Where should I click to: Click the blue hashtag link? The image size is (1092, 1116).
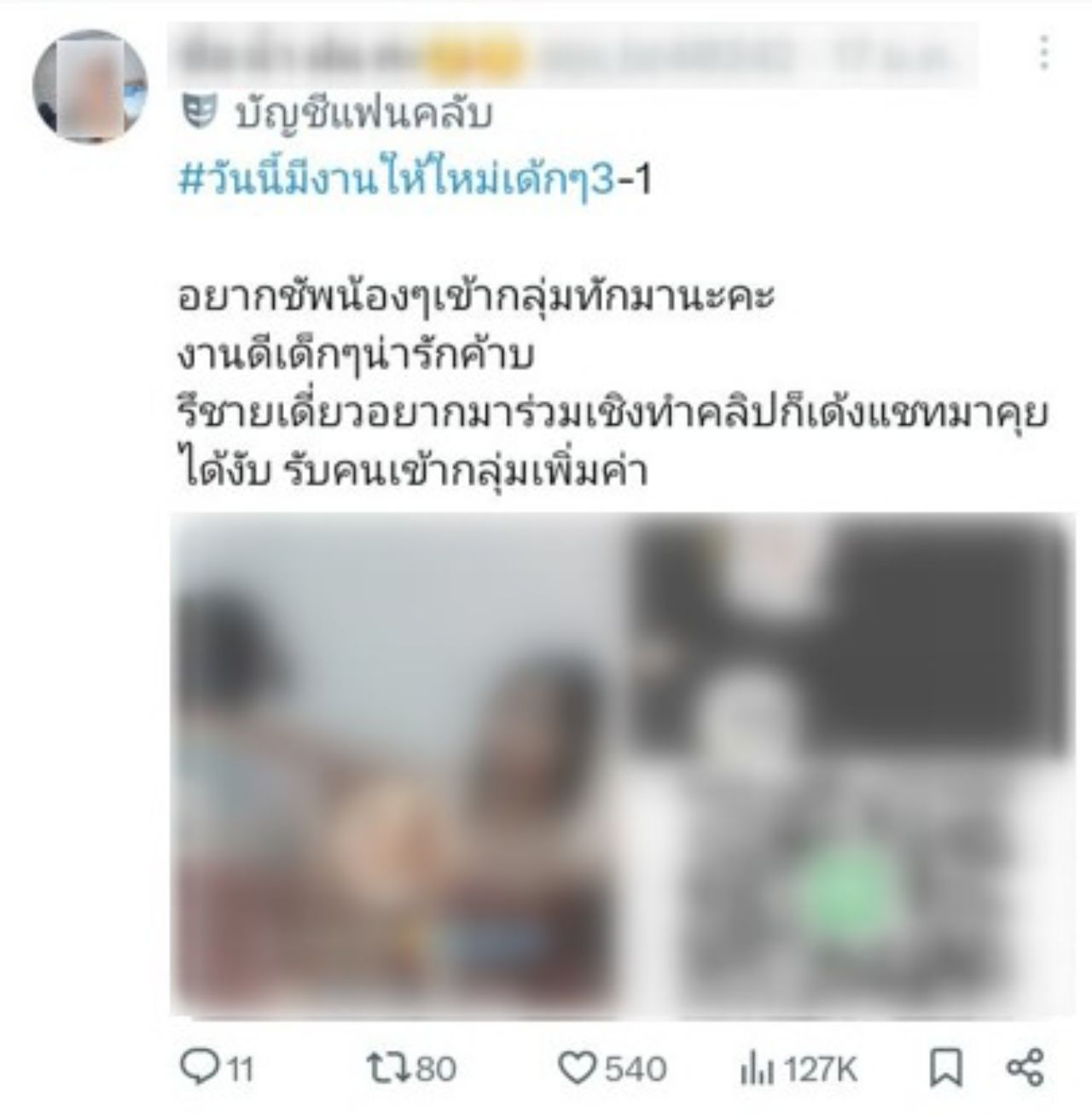pyautogui.click(x=398, y=182)
